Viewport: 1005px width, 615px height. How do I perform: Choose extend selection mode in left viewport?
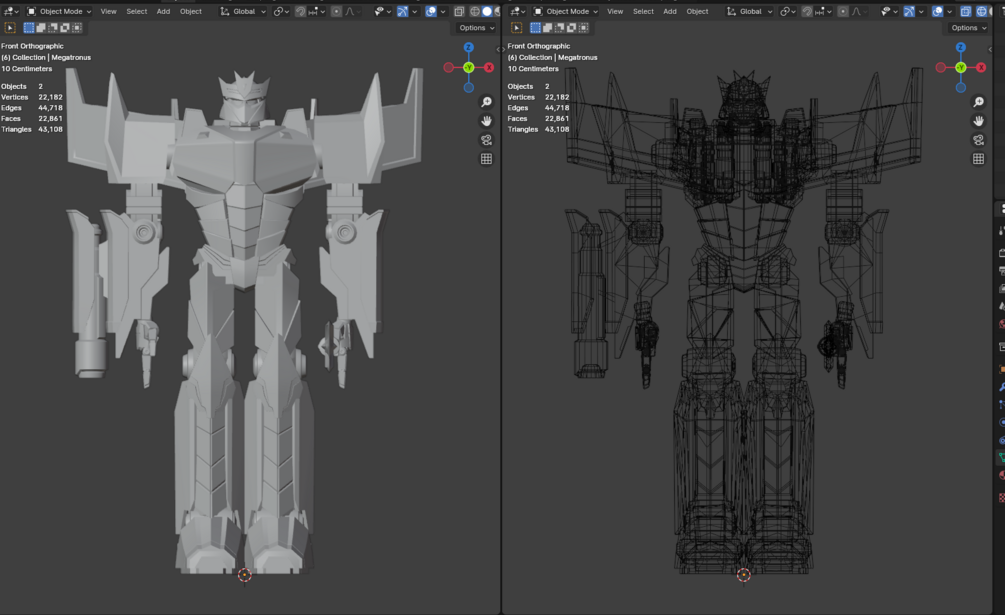tap(41, 28)
